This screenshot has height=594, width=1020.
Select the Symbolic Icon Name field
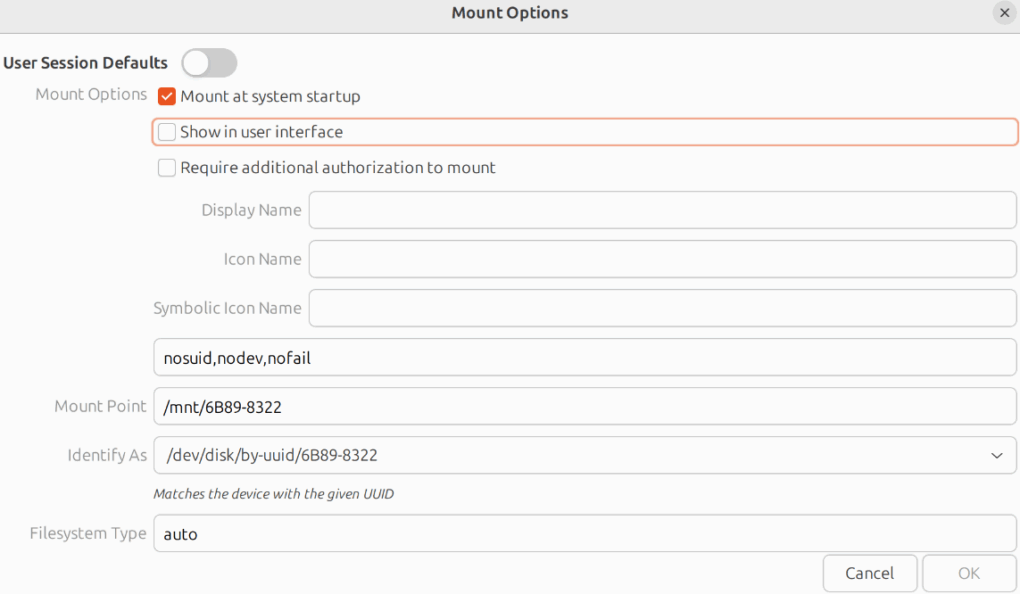point(662,308)
